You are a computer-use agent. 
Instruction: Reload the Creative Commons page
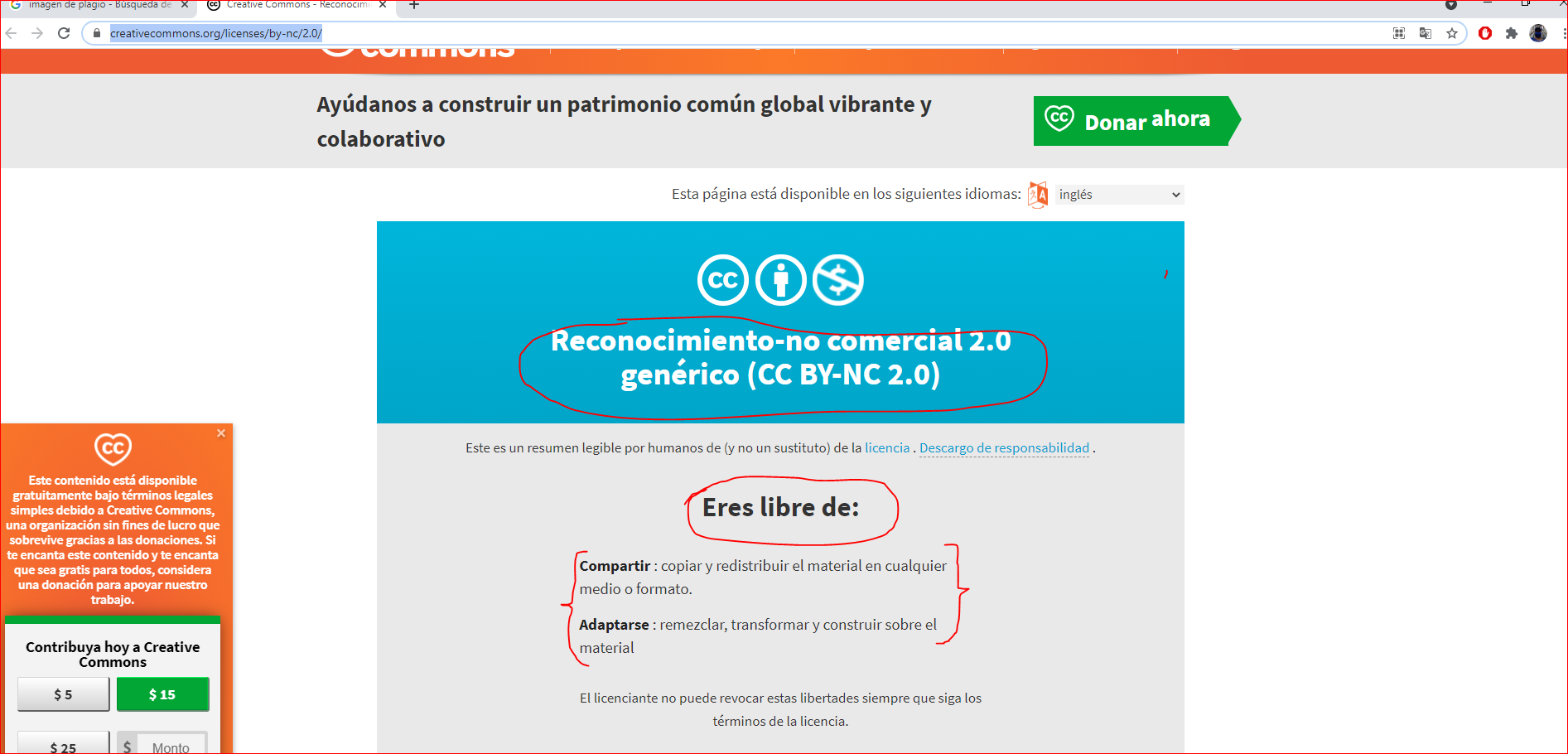(x=64, y=33)
